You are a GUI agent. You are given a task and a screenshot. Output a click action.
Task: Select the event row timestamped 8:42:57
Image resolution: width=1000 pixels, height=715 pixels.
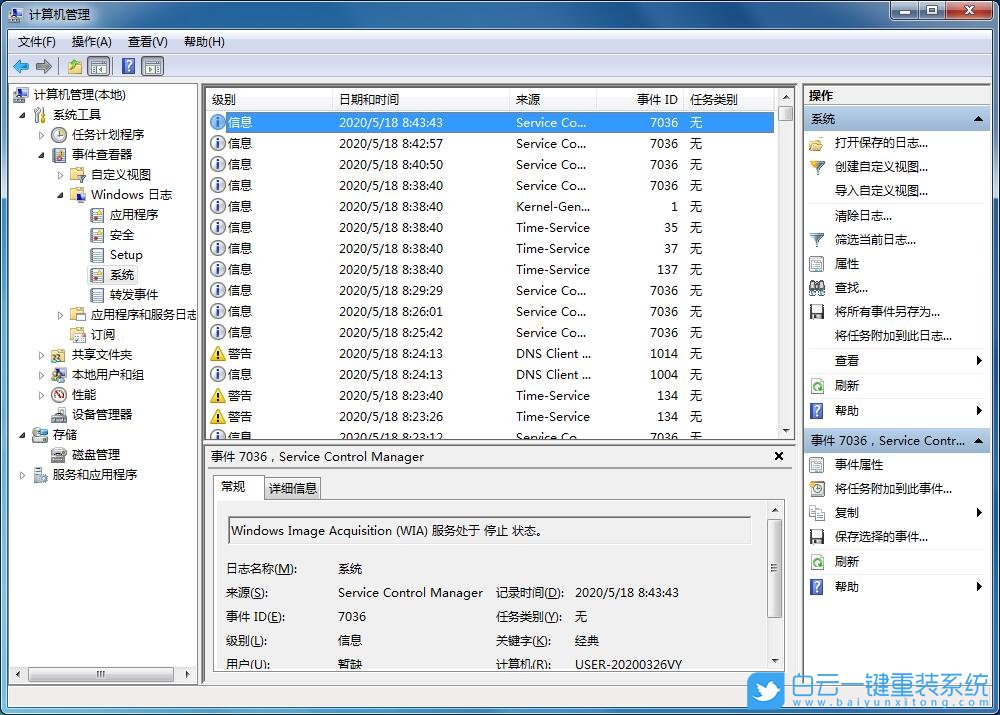pos(400,143)
